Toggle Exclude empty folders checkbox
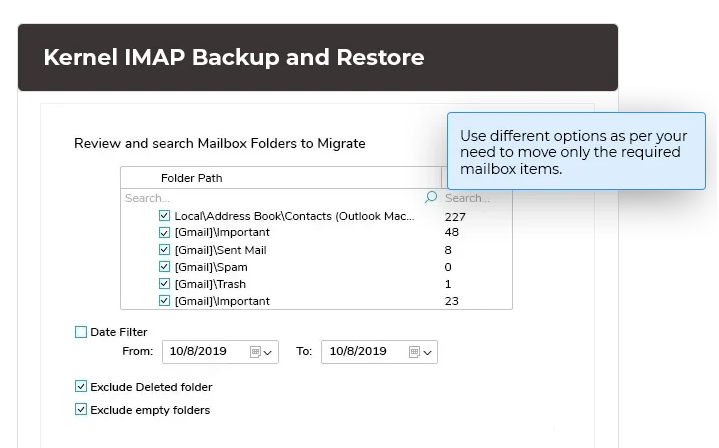 [81, 409]
